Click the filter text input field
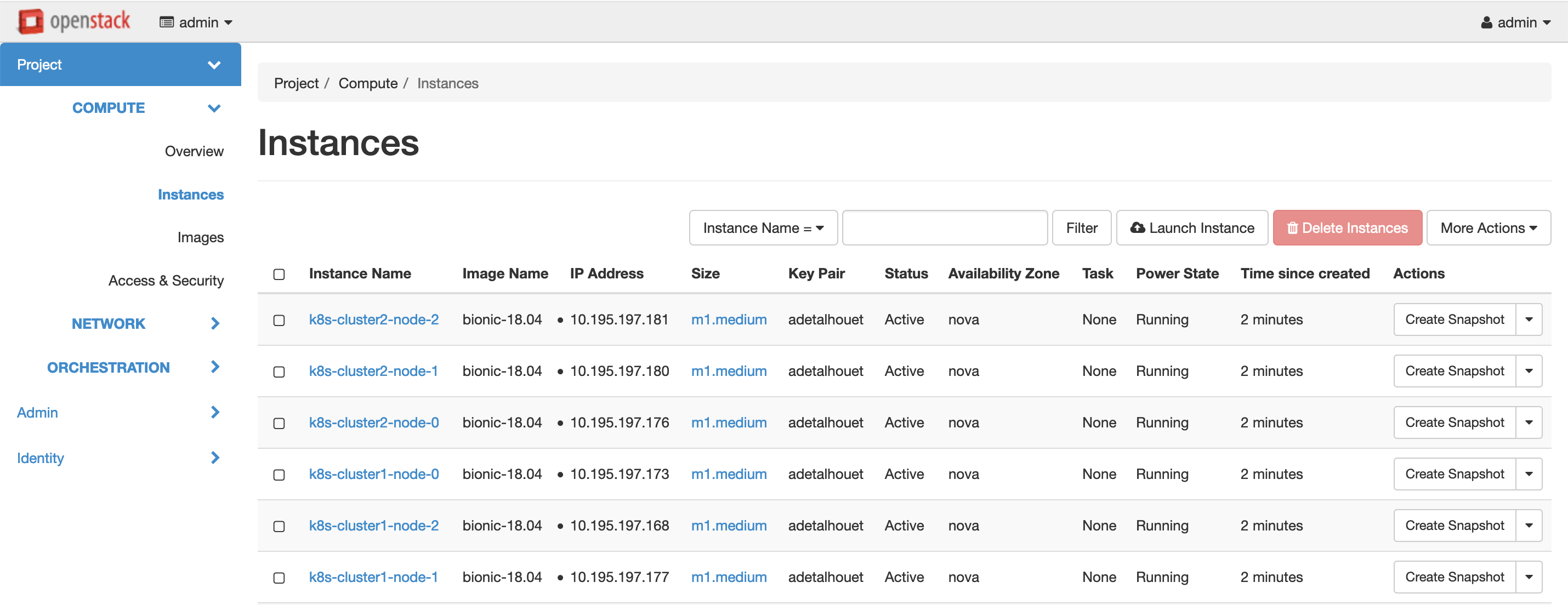The height and width of the screenshot is (605, 1568). tap(944, 227)
